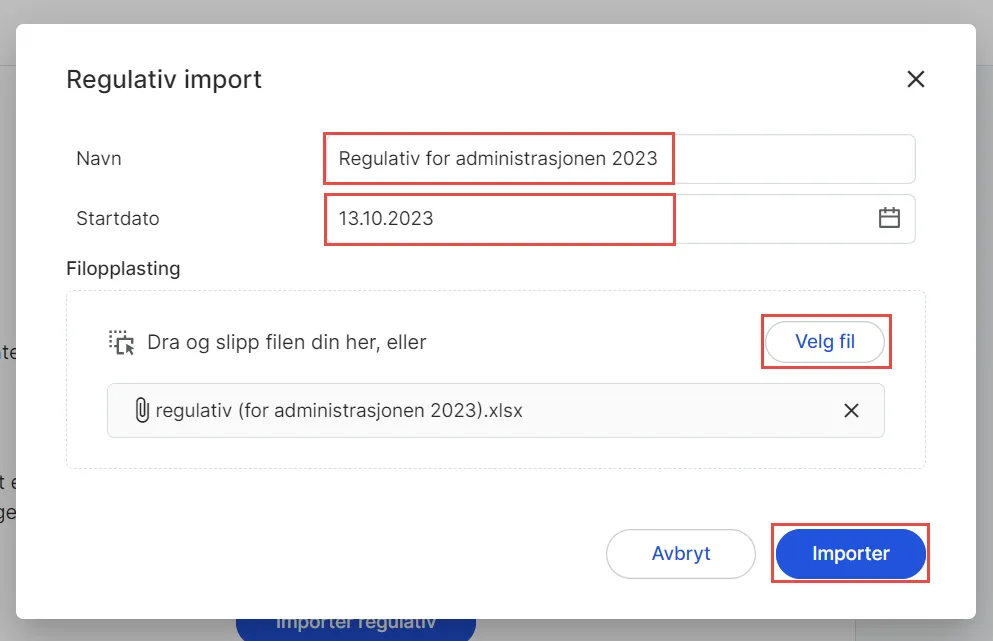Click the Dra og slipp filen din her text
This screenshot has width=993, height=641.
pyautogui.click(x=288, y=341)
